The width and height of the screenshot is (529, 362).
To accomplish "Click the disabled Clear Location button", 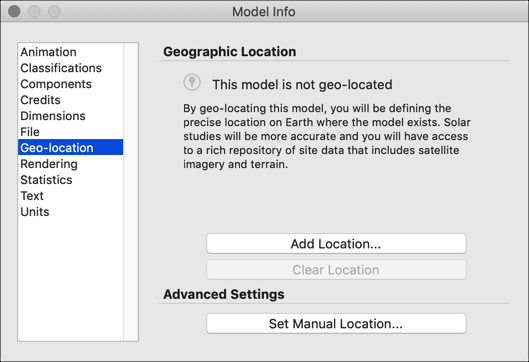I will coord(336,270).
